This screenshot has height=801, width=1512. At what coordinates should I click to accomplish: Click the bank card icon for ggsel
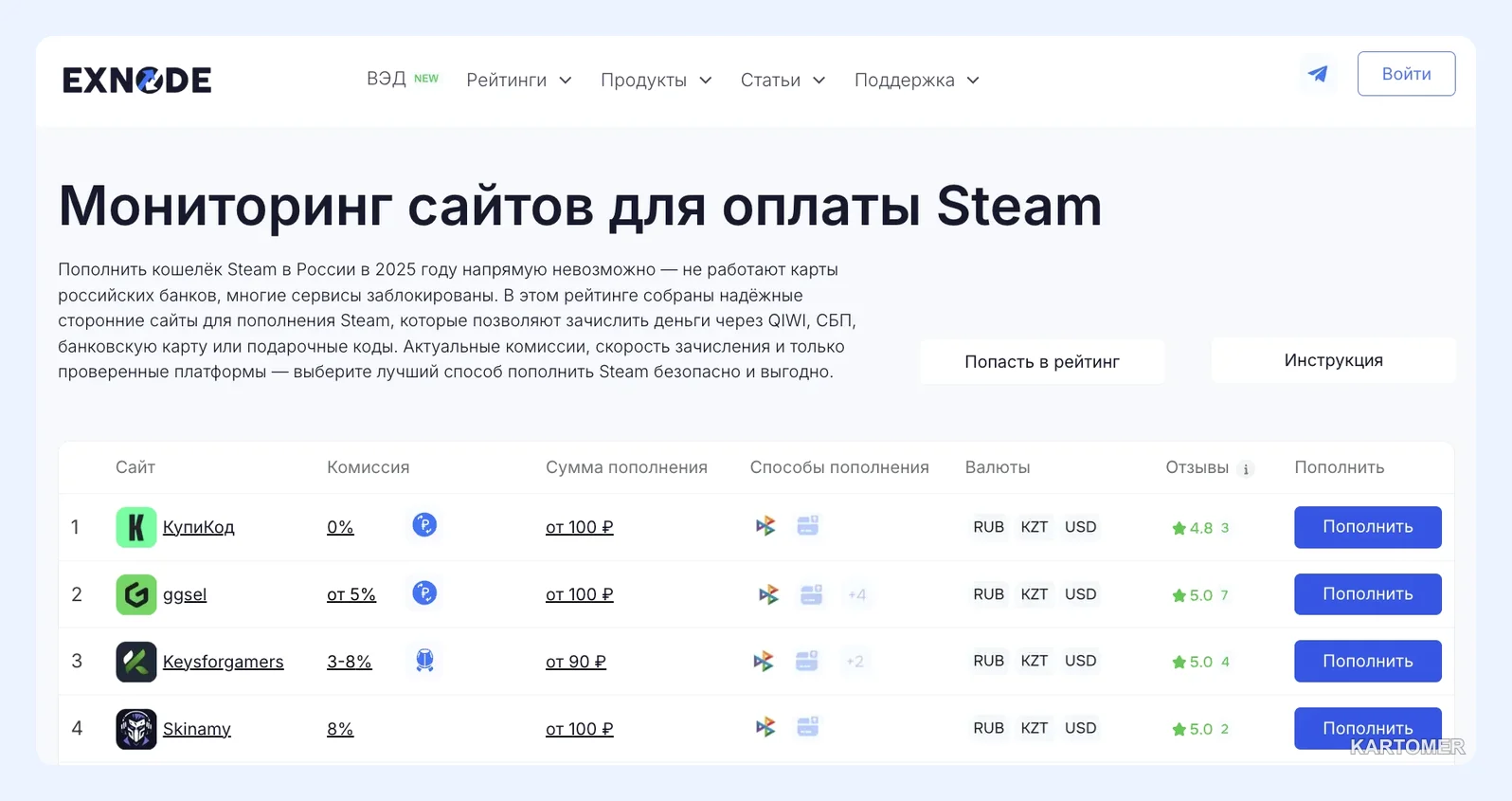coord(812,594)
